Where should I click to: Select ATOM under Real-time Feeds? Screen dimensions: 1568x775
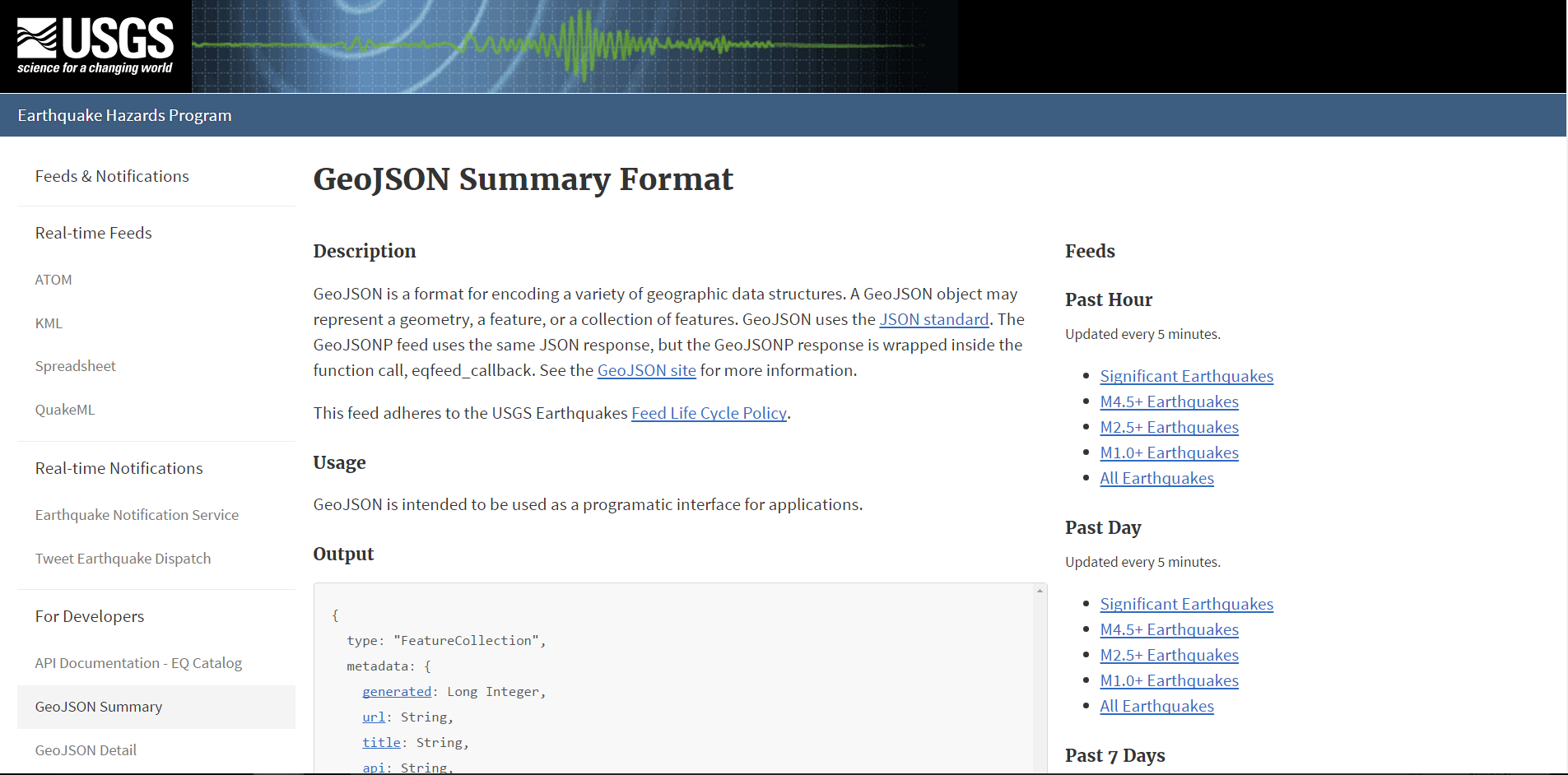(53, 280)
